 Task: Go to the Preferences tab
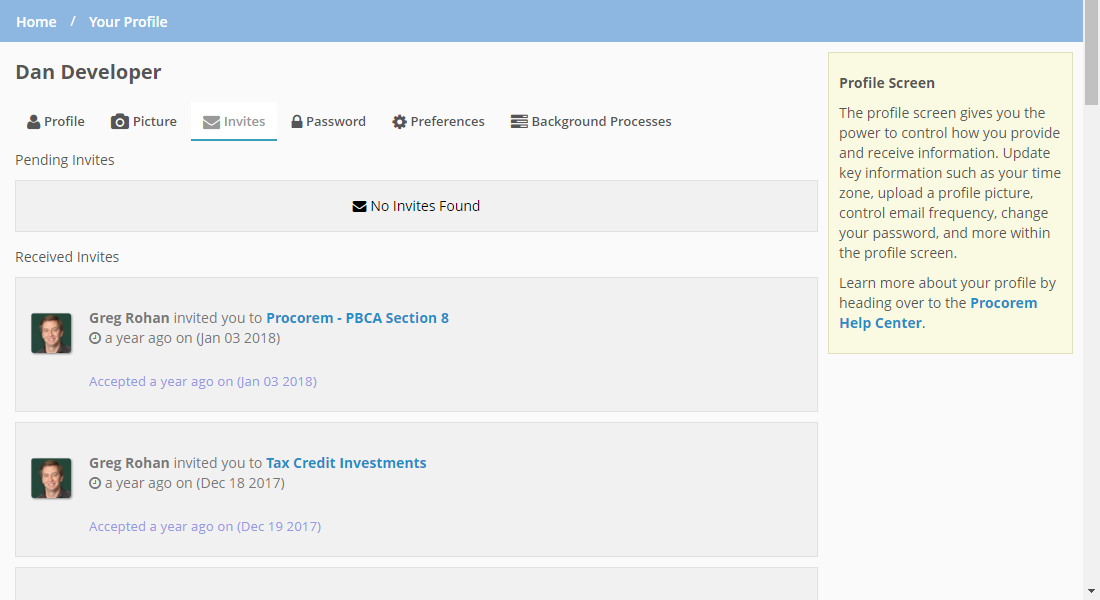tap(438, 121)
